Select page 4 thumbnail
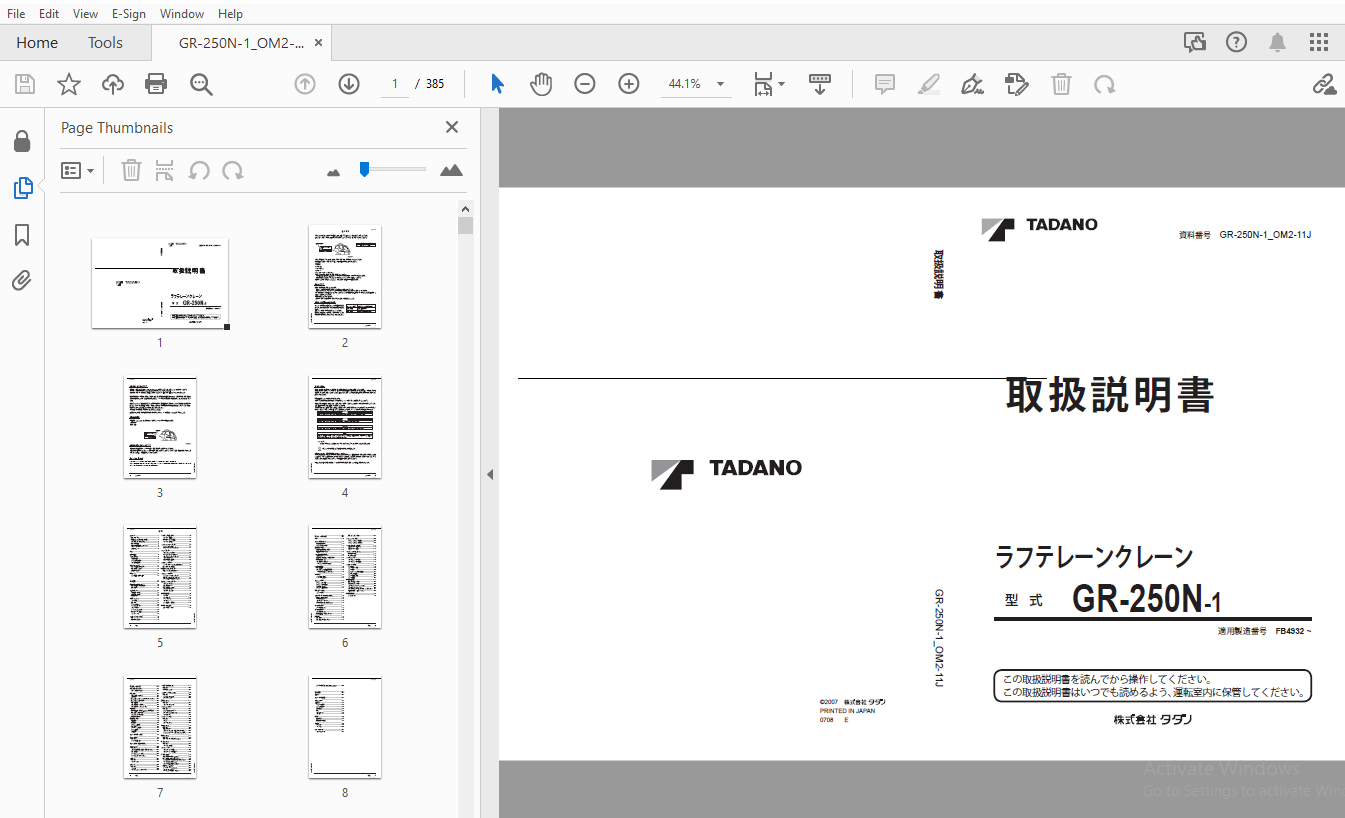 pyautogui.click(x=345, y=427)
